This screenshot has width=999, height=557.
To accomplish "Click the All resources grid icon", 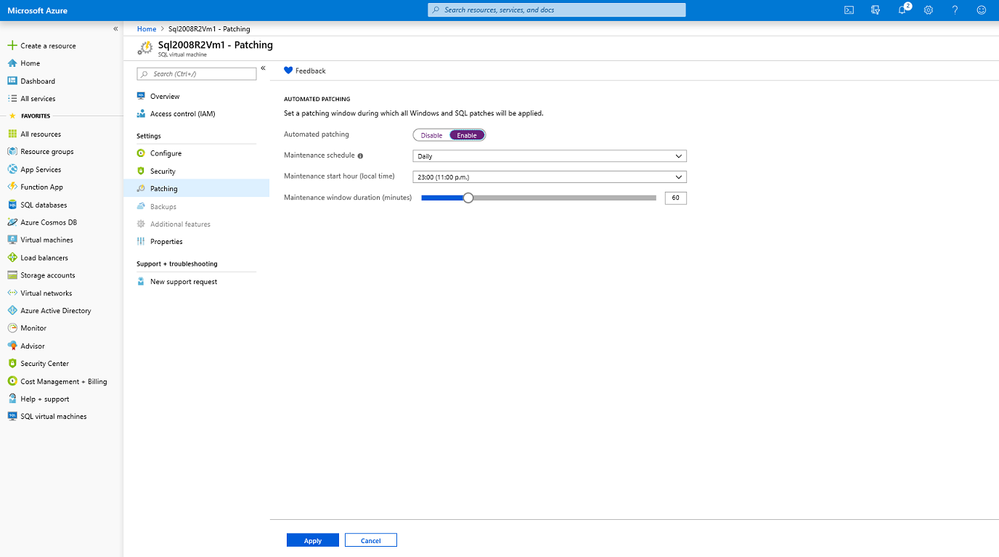I will [x=12, y=134].
